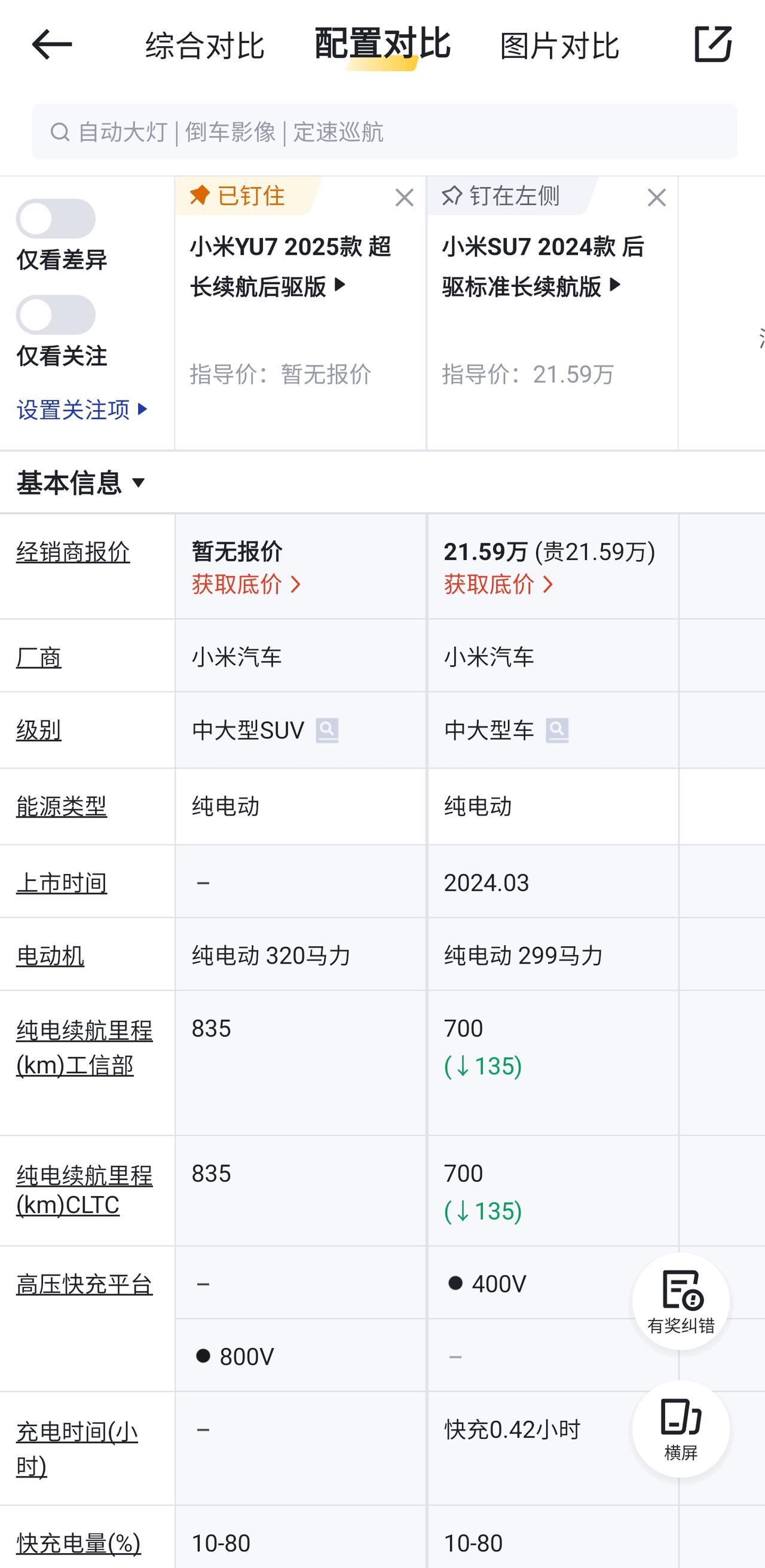Tap the 横屏 landscape floating button
The image size is (765, 1568).
pos(680,1429)
